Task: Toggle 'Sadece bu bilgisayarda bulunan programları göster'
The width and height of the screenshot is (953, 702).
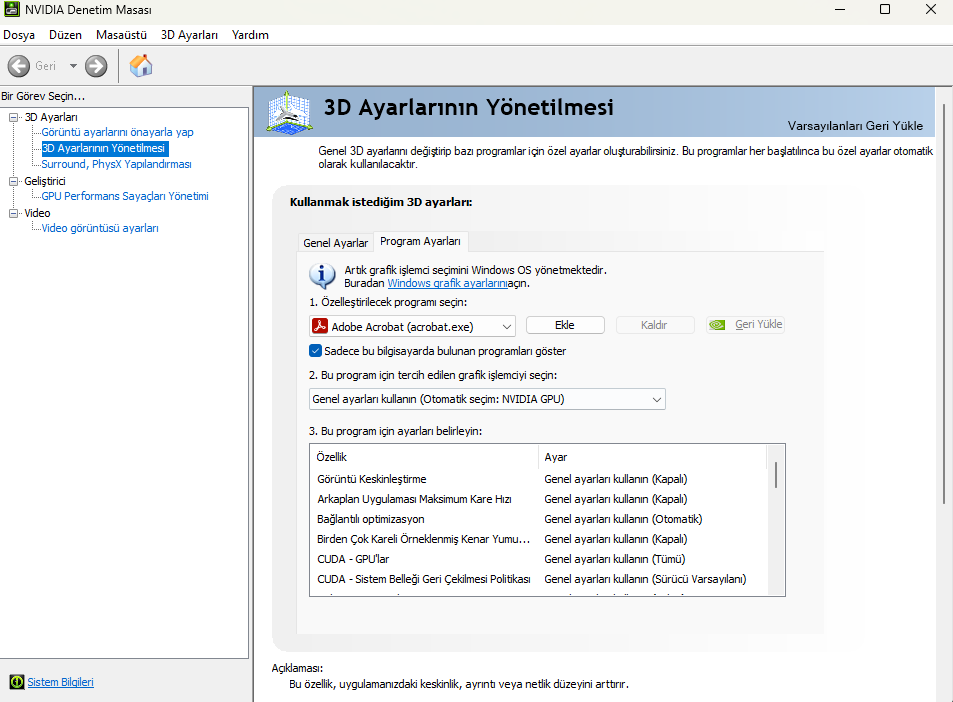Action: [x=315, y=351]
